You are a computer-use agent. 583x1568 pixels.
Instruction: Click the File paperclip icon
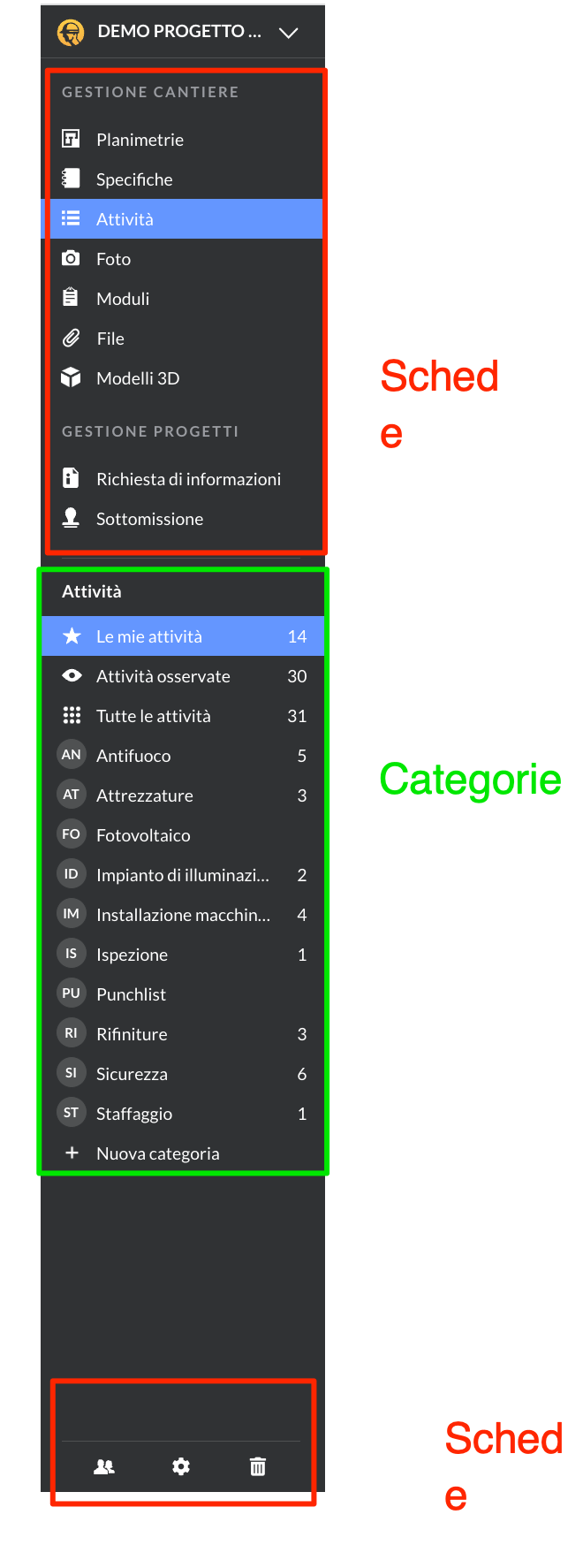(71, 338)
